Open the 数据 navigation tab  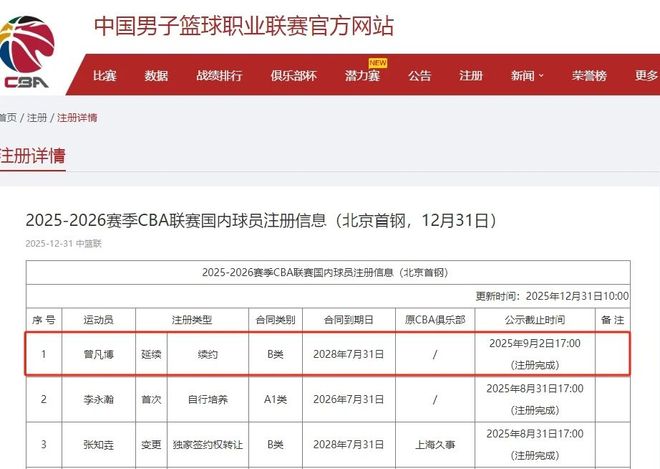click(156, 76)
